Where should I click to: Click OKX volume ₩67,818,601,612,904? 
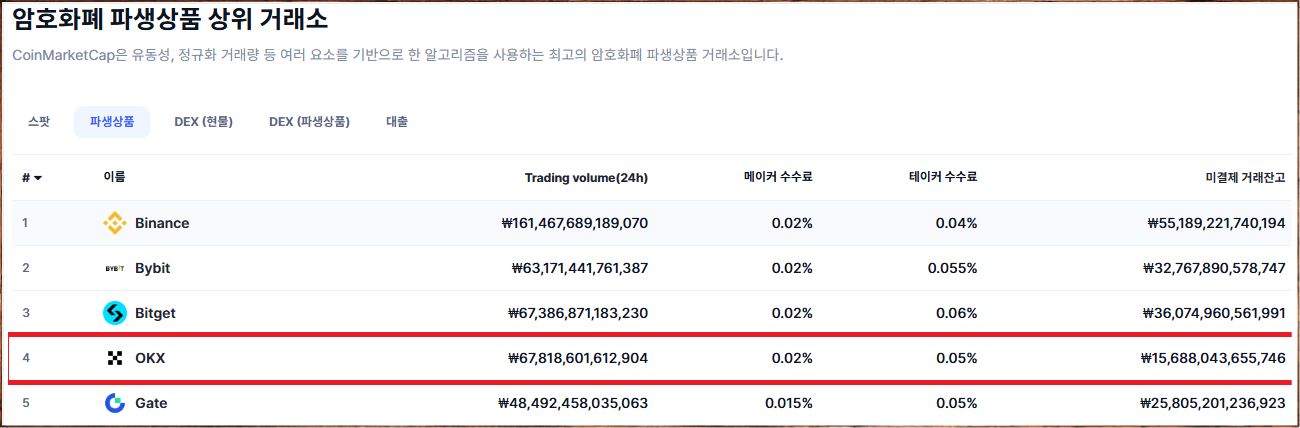[x=578, y=358]
